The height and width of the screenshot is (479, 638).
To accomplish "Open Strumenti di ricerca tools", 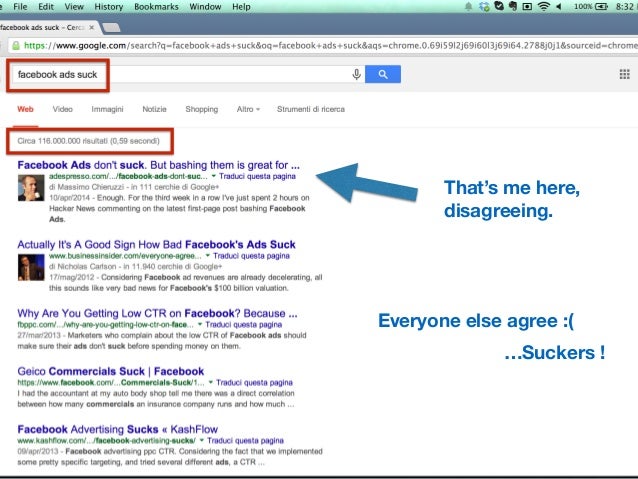I will coord(311,109).
